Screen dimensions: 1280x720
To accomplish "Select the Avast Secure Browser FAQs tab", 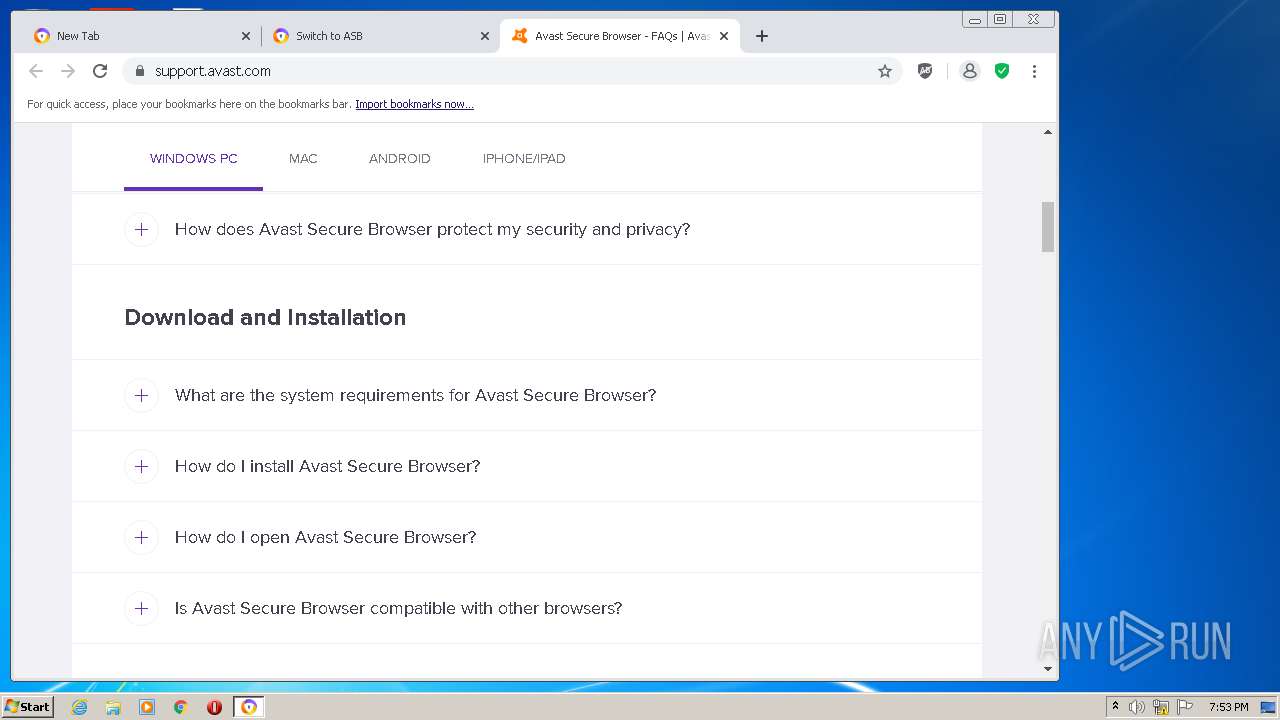I will [x=620, y=36].
